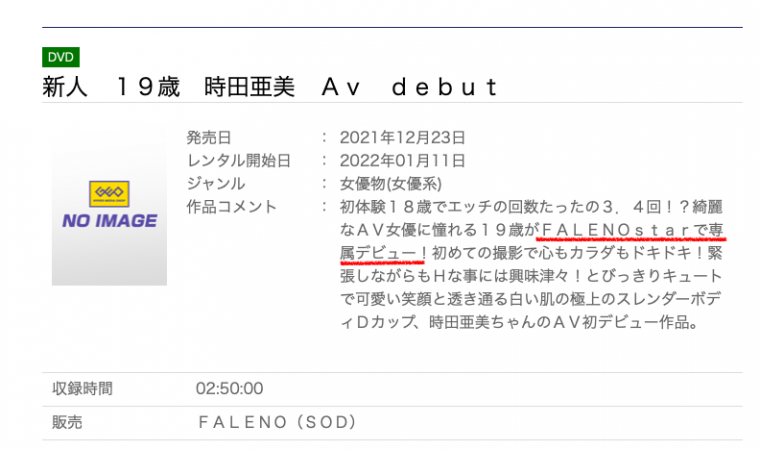The width and height of the screenshot is (760, 450).
Task: Click the FALENO (SOD) seller value
Action: click(277, 423)
